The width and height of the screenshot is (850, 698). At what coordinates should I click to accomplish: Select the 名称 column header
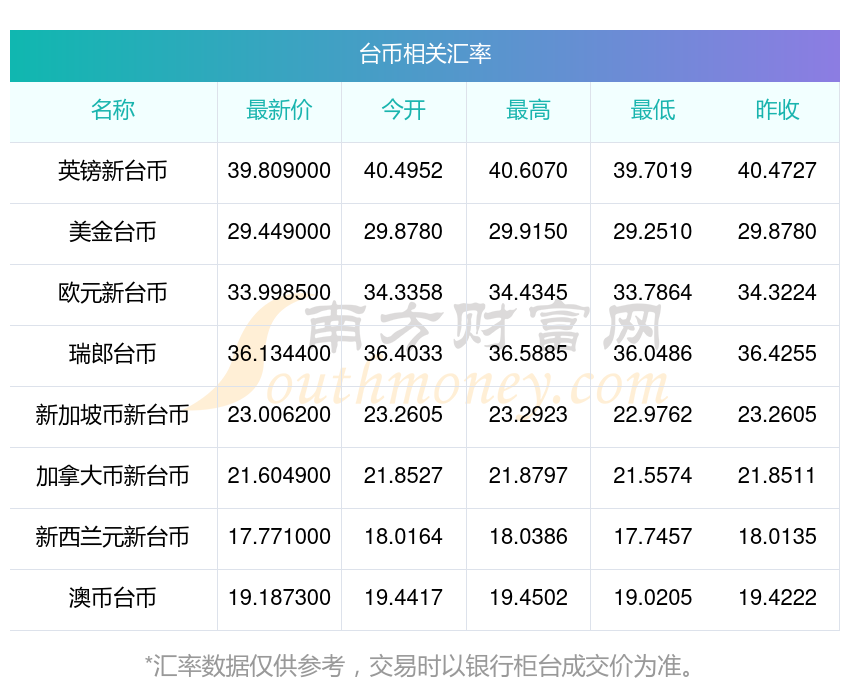pos(113,110)
